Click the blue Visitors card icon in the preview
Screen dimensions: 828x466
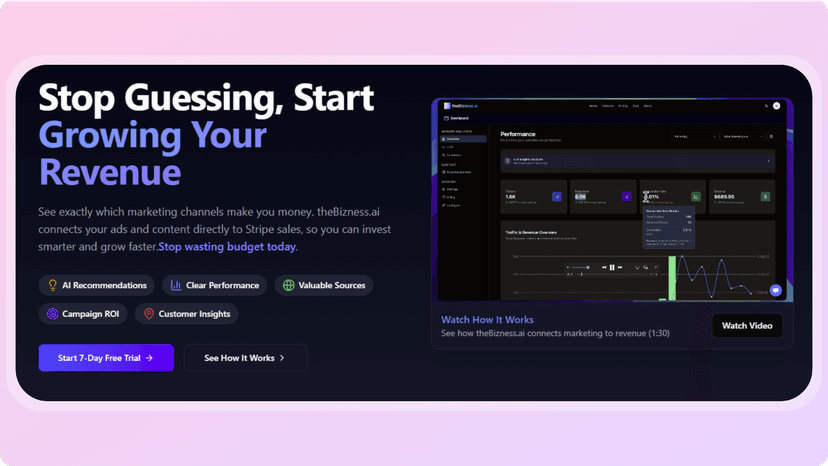[x=557, y=197]
